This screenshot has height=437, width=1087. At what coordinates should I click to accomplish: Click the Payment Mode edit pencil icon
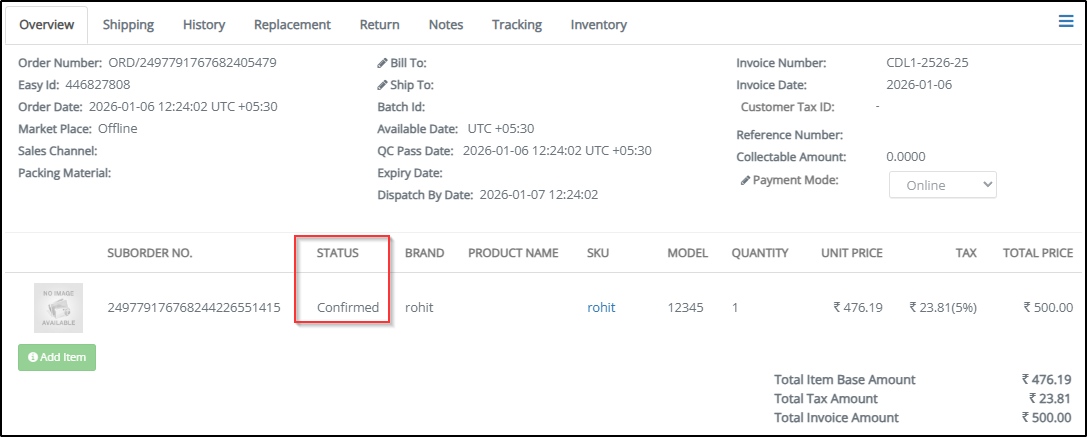coord(745,180)
